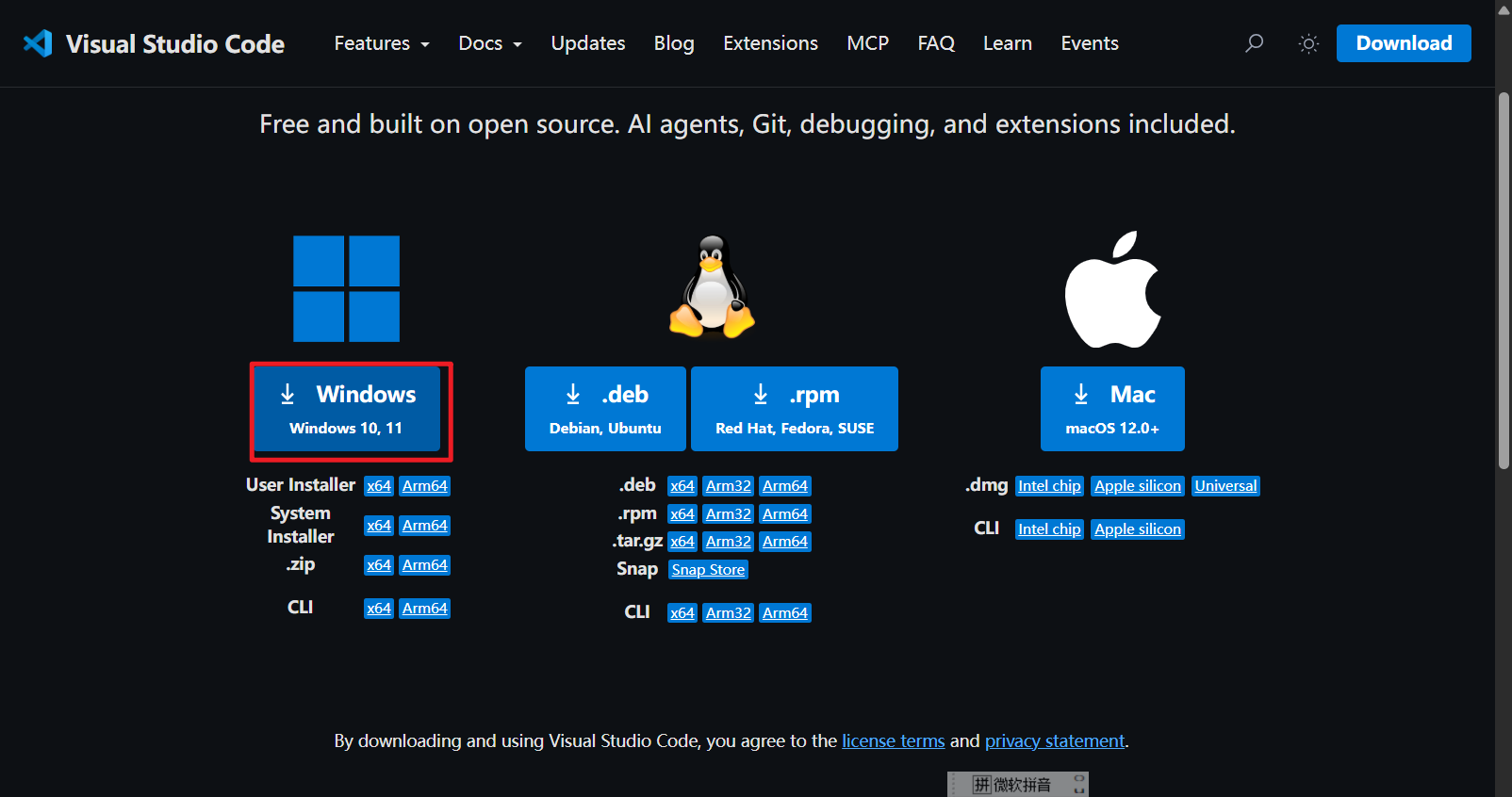1512x797 pixels.
Task: Download Linux .tar.gz Arm64 link
Action: (x=785, y=542)
